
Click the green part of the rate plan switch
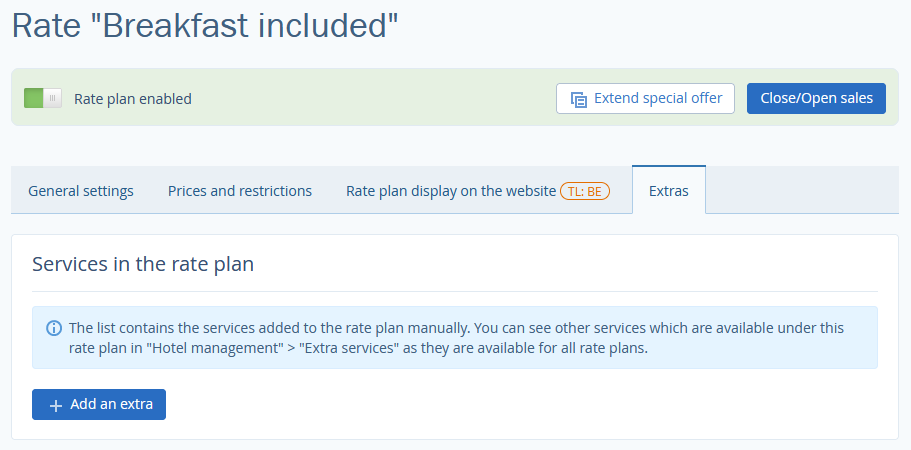[34, 98]
